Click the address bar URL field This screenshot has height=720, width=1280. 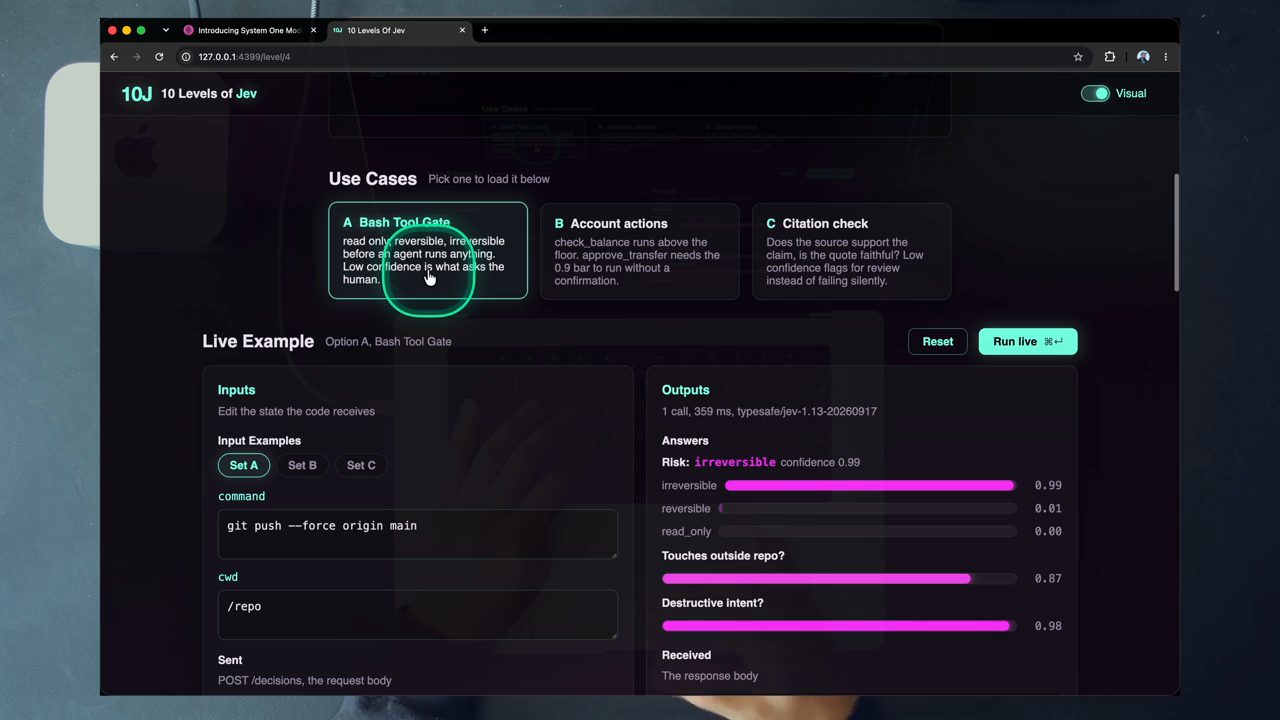620,57
